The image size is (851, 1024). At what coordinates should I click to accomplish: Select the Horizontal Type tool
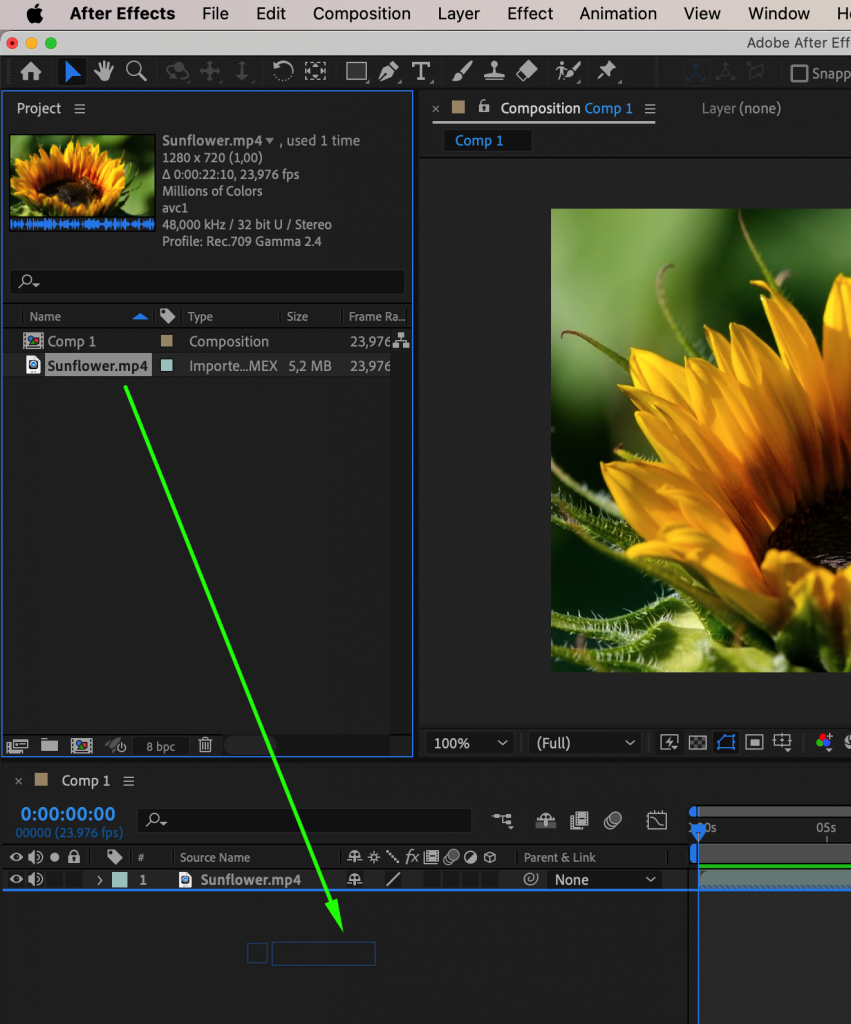(421, 71)
